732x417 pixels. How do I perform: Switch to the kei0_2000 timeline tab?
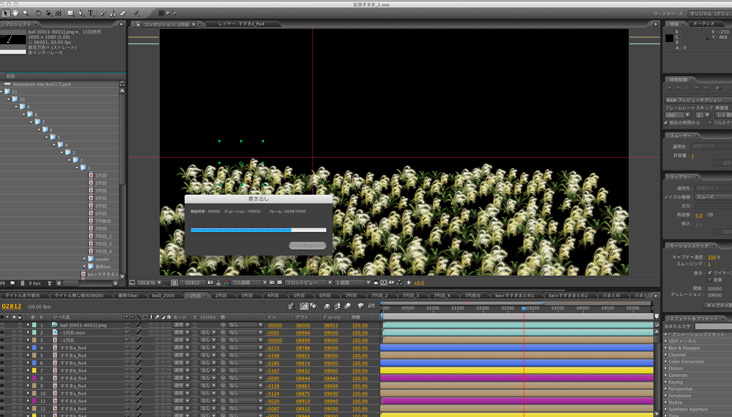point(162,296)
